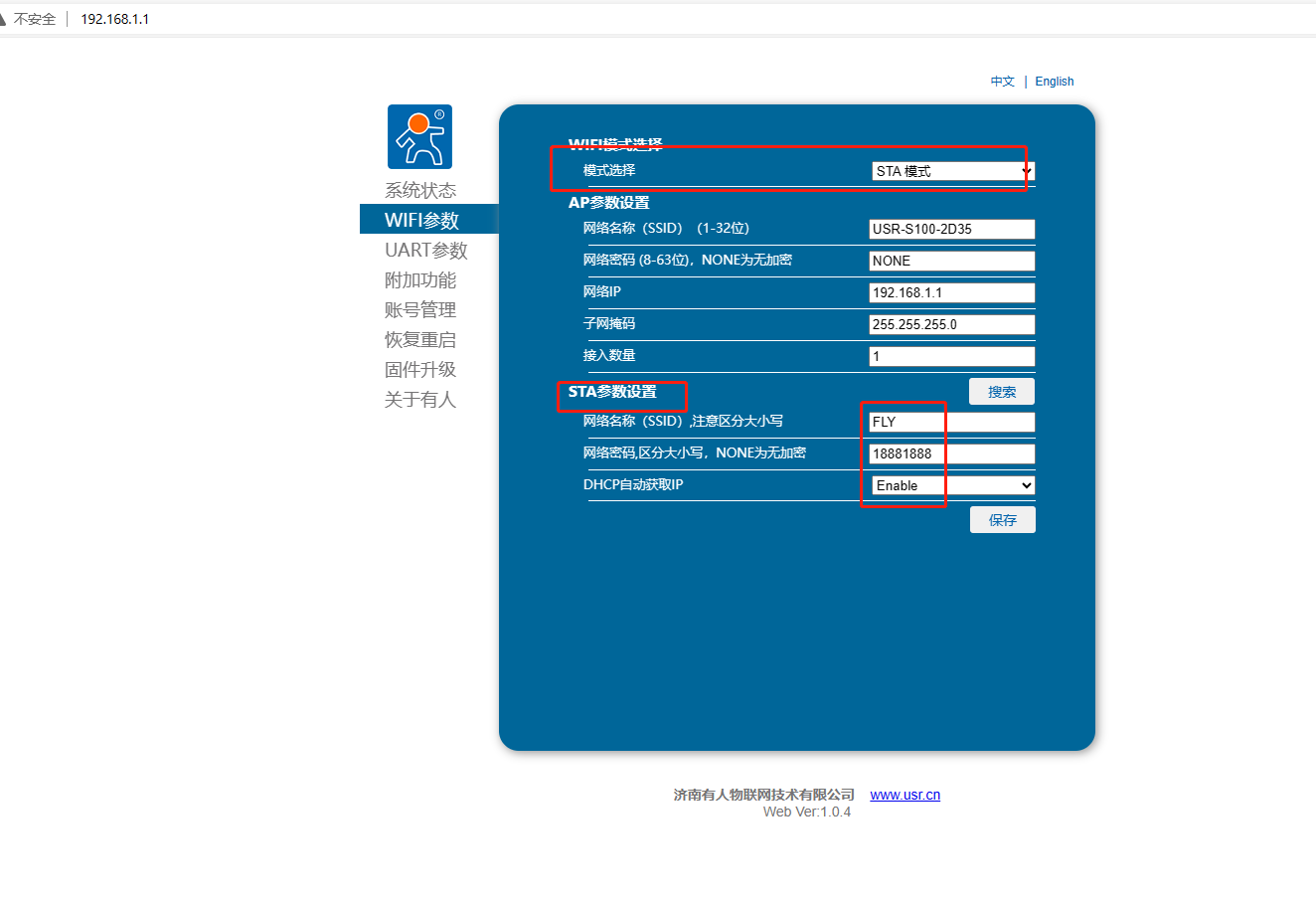The width and height of the screenshot is (1316, 904).
Task: Open the www.usr.cn website link
Action: (x=905, y=795)
